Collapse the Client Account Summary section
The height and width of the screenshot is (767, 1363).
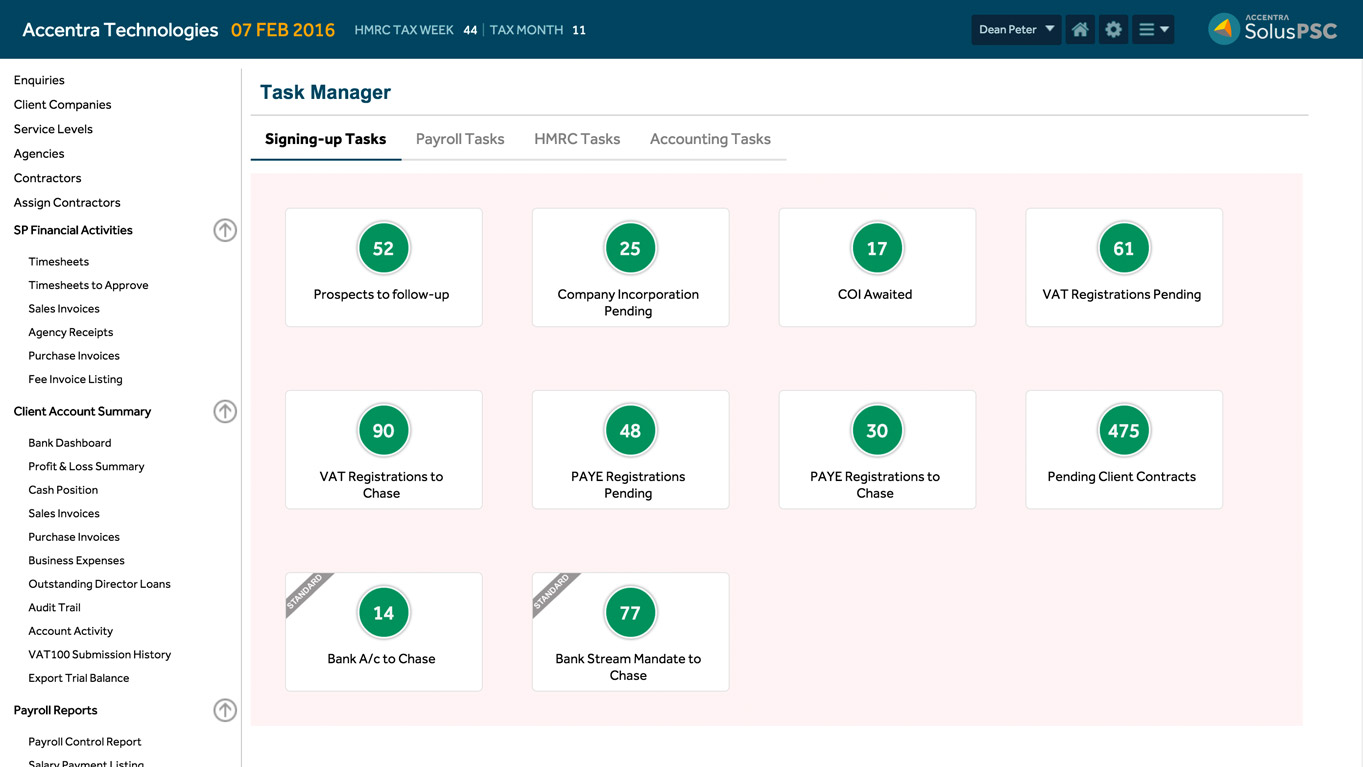(x=225, y=411)
